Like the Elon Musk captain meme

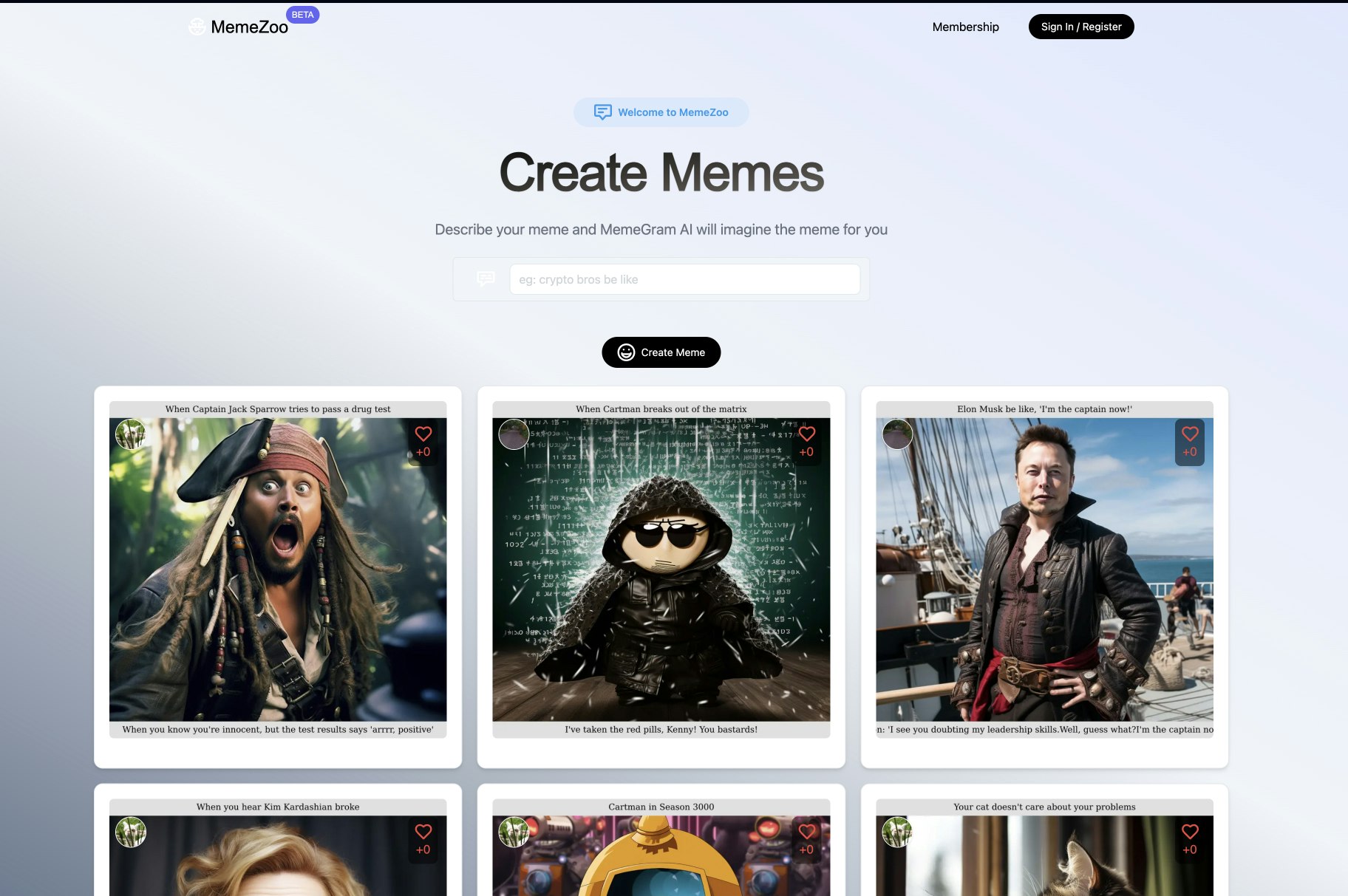pyautogui.click(x=1189, y=434)
